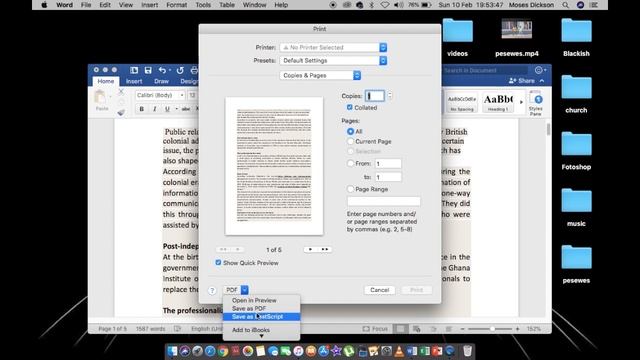This screenshot has width=640, height=360.
Task: Open the Styles Pane in Word
Action: [536, 103]
